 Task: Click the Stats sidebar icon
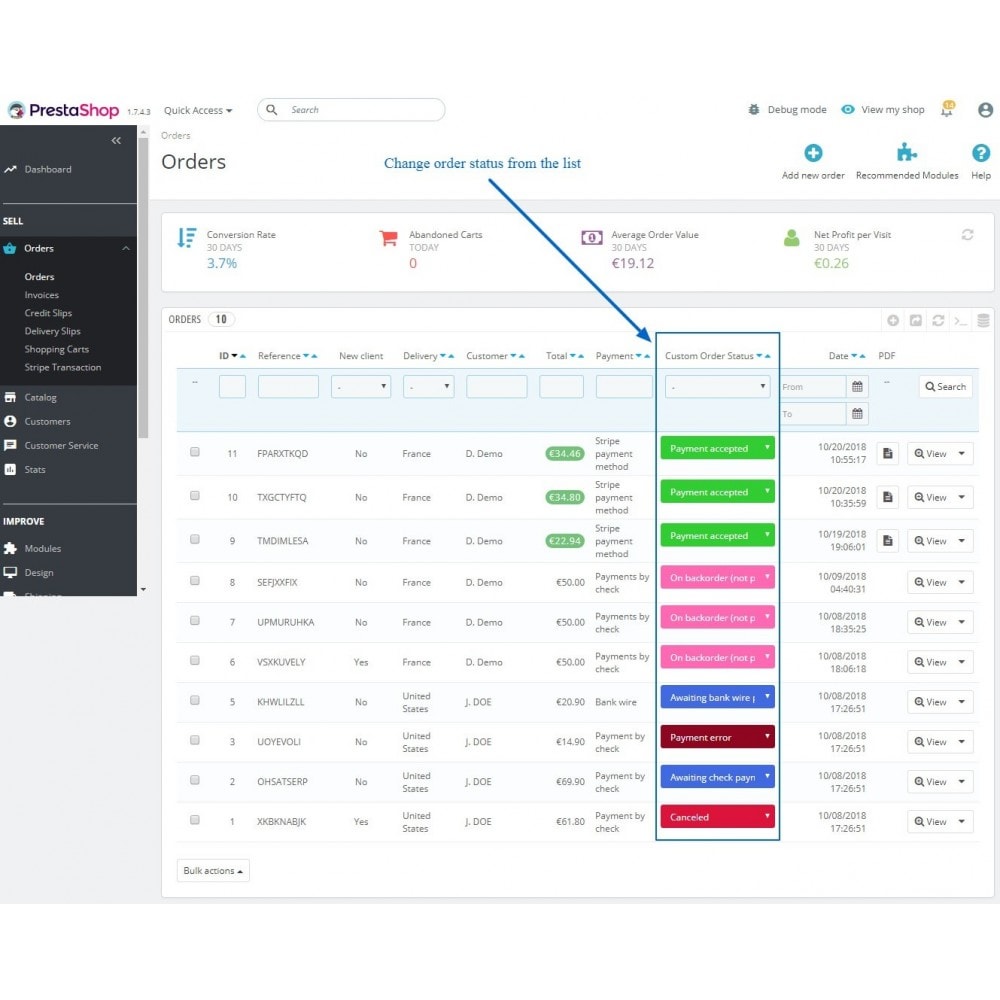click(x=10, y=469)
